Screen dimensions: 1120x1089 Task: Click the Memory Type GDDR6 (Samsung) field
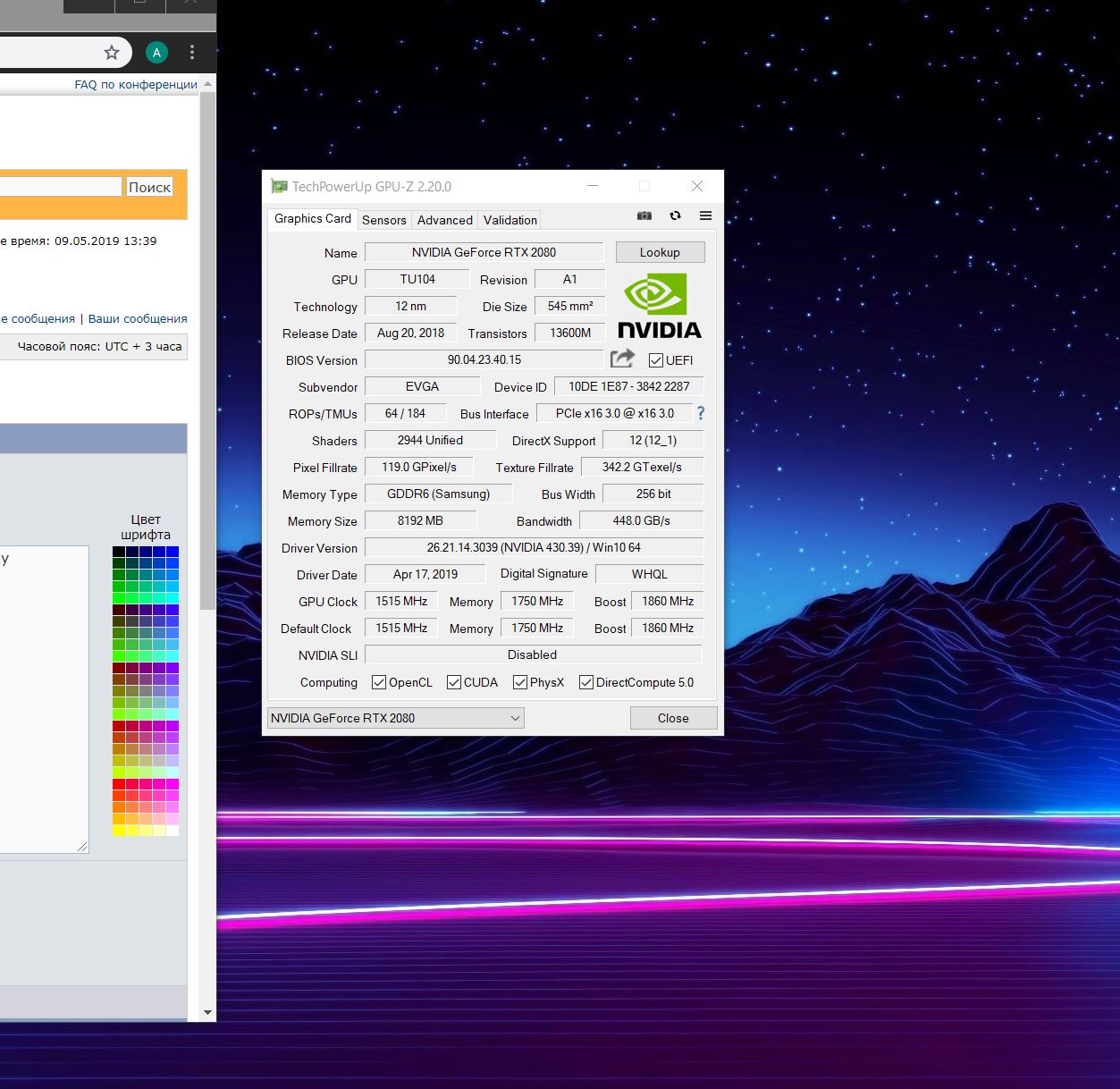[x=438, y=494]
